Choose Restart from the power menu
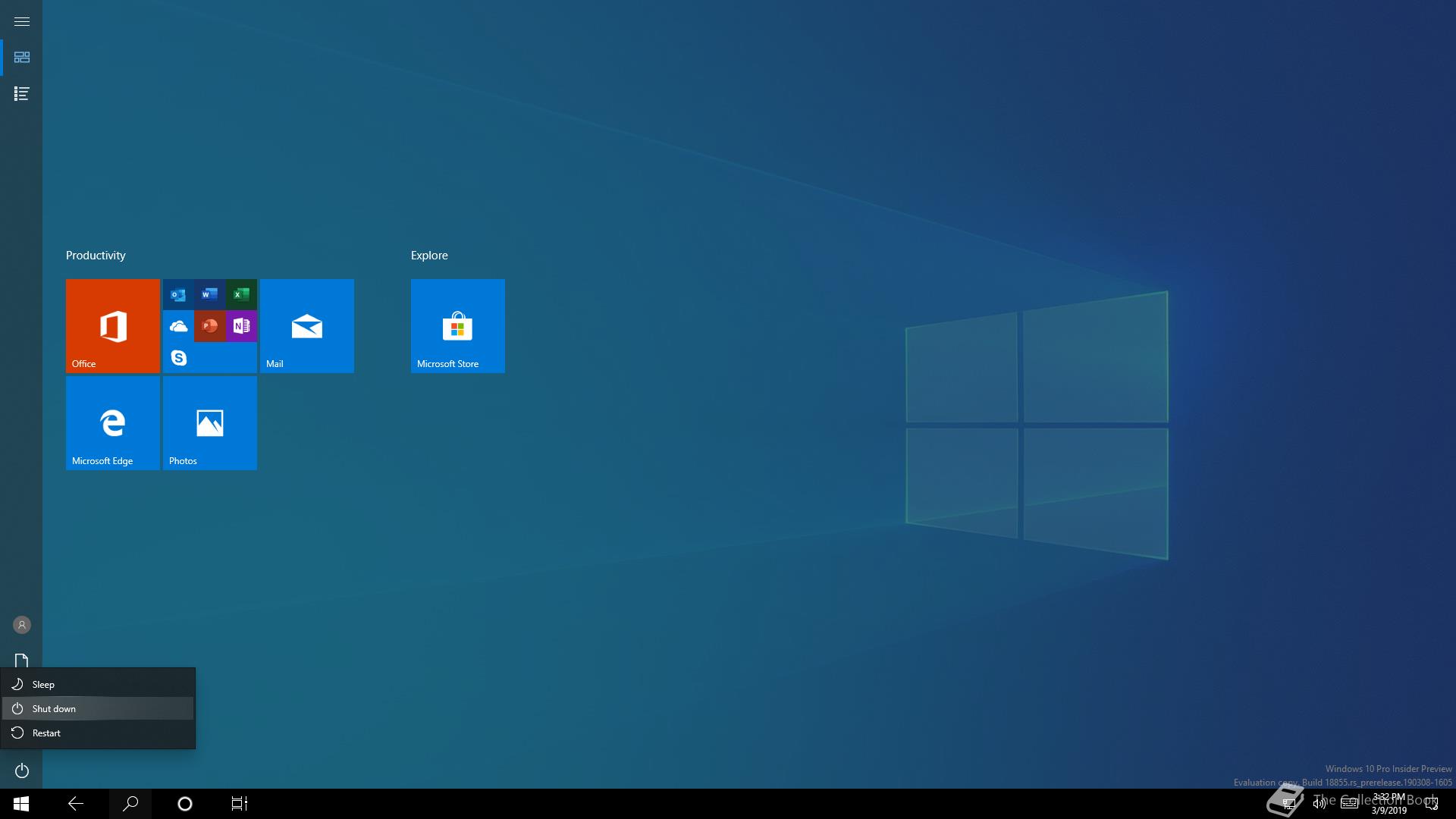This screenshot has height=819, width=1456. [x=98, y=733]
